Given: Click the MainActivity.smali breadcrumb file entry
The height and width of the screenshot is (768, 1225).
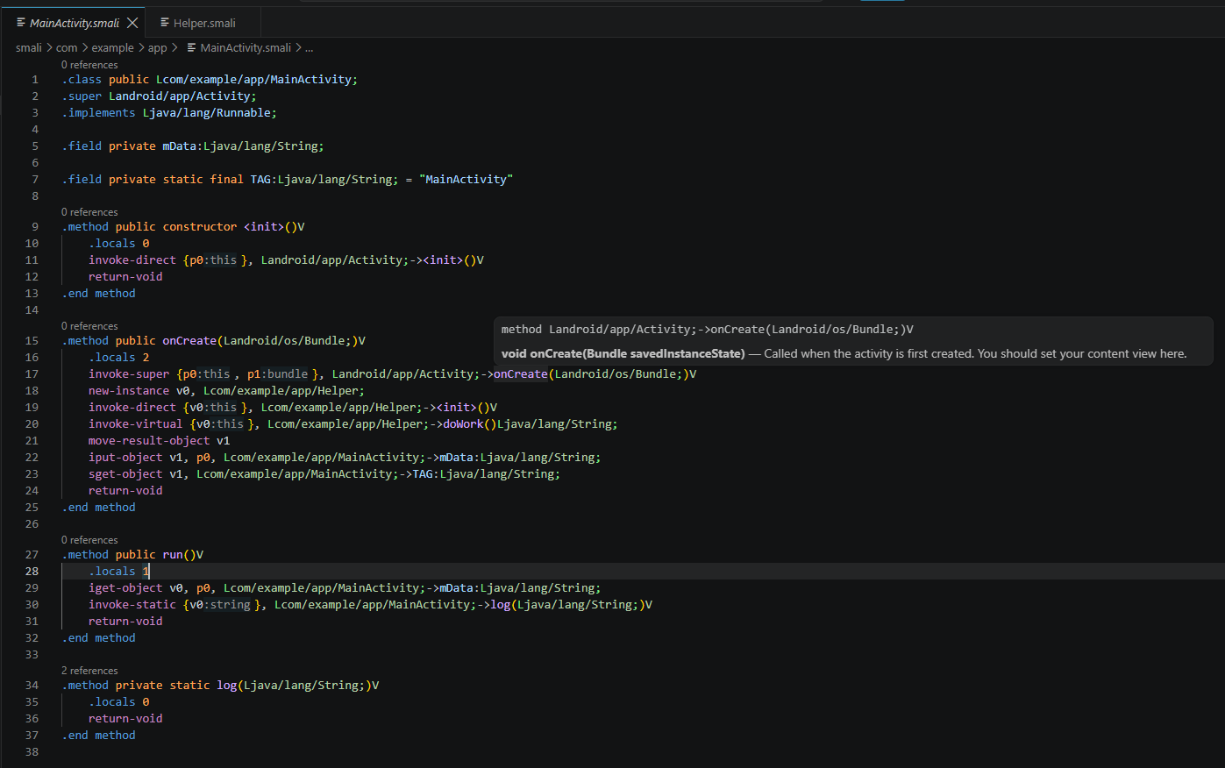Looking at the screenshot, I should 238,47.
